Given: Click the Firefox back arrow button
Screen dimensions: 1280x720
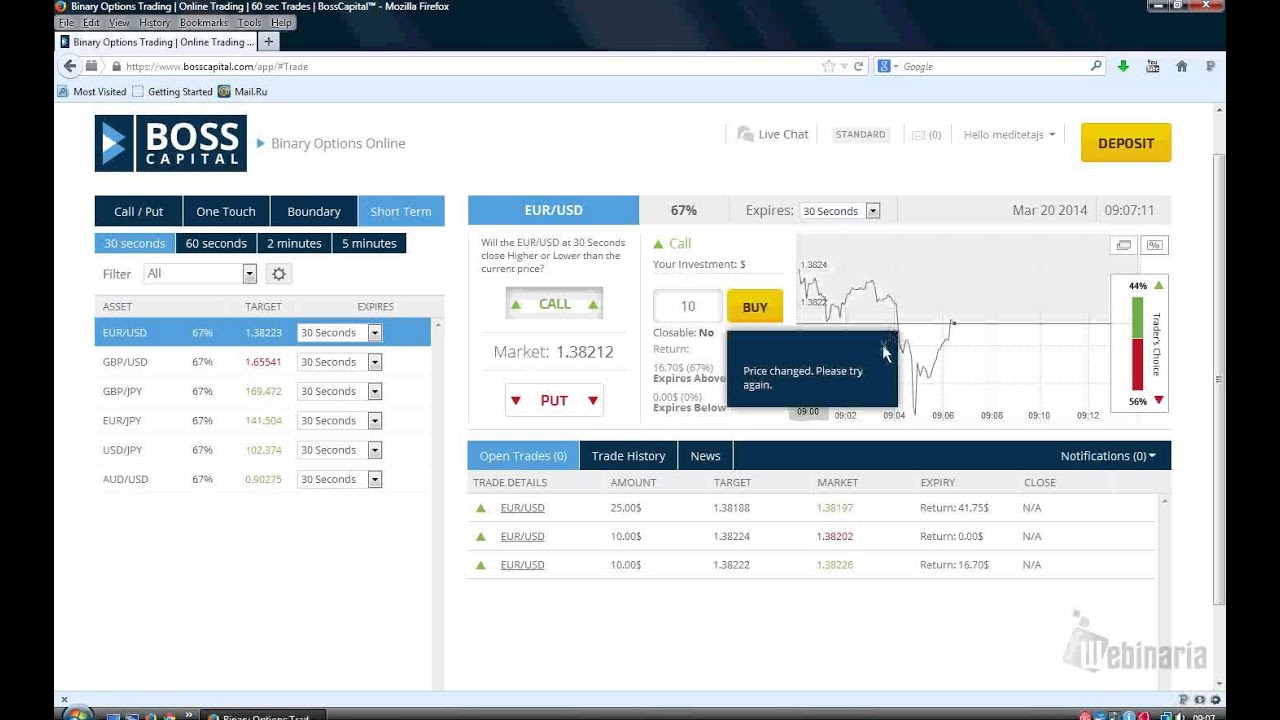Looking at the screenshot, I should pos(69,66).
